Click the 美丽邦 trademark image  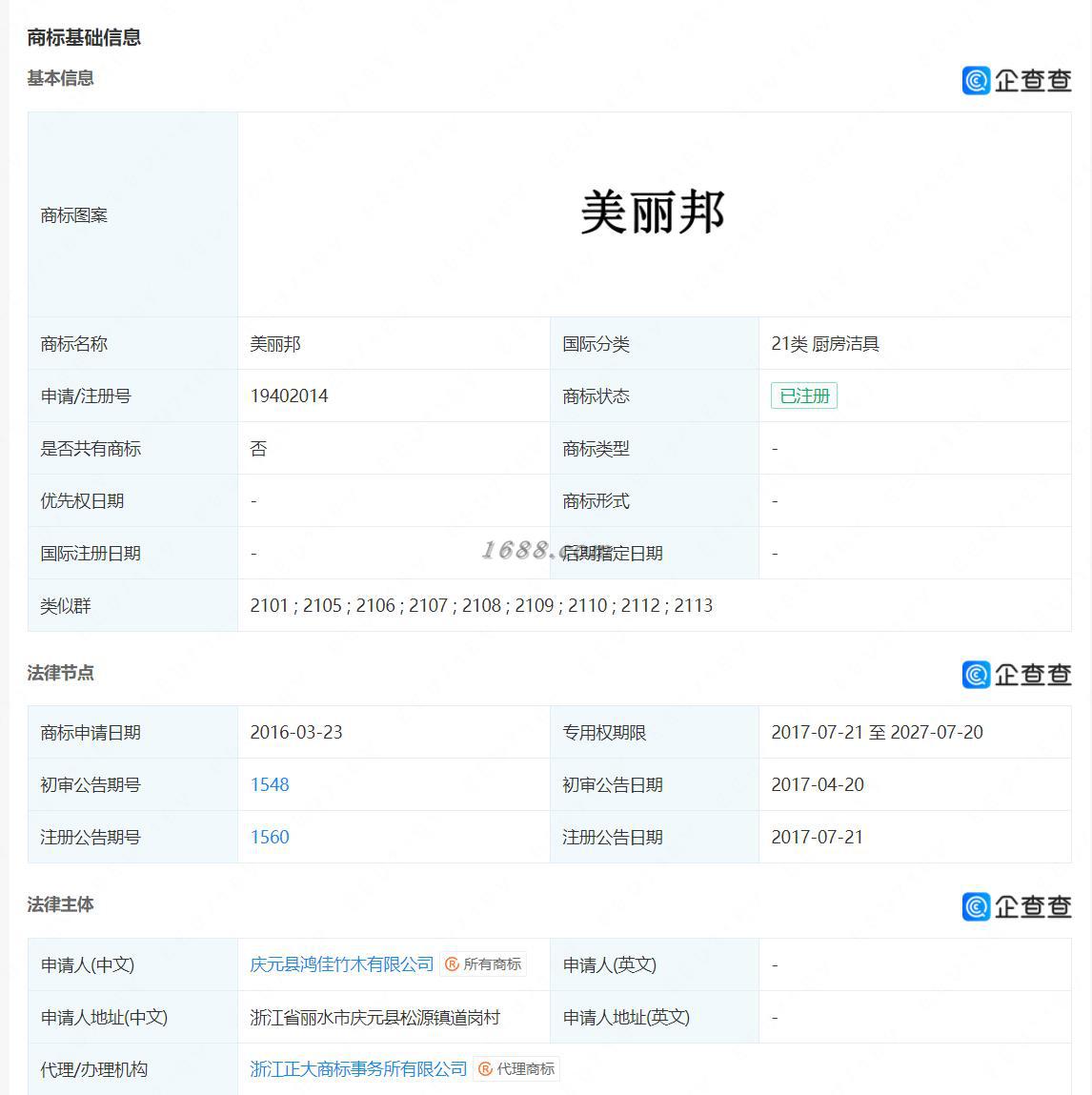click(653, 213)
